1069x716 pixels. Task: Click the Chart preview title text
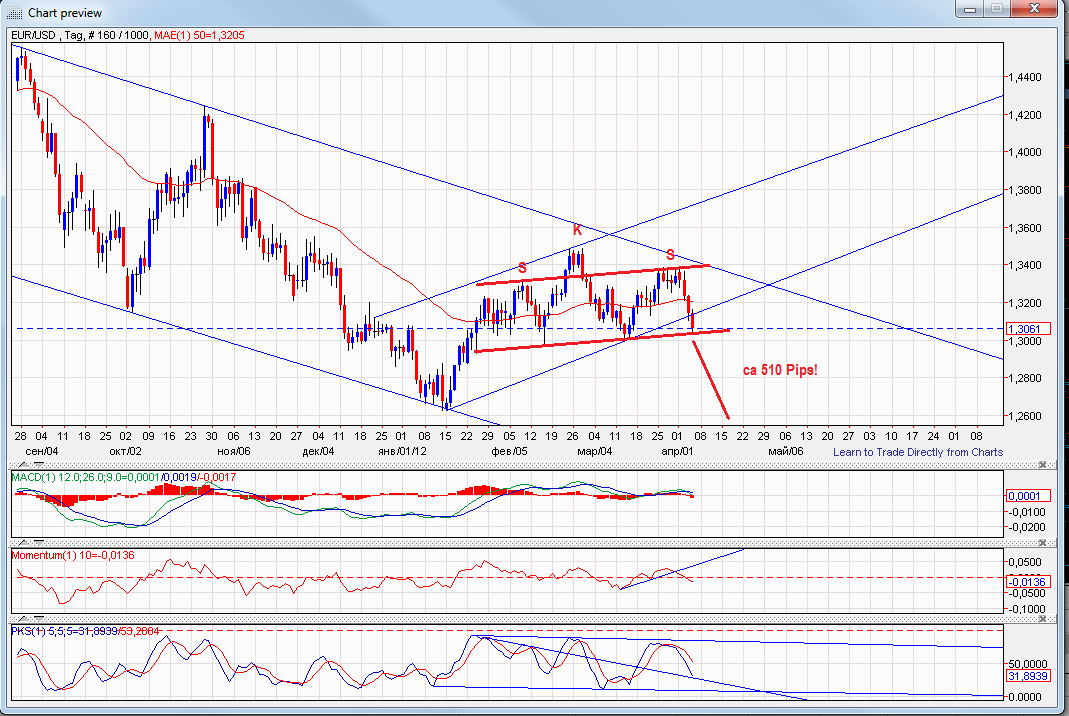(65, 13)
